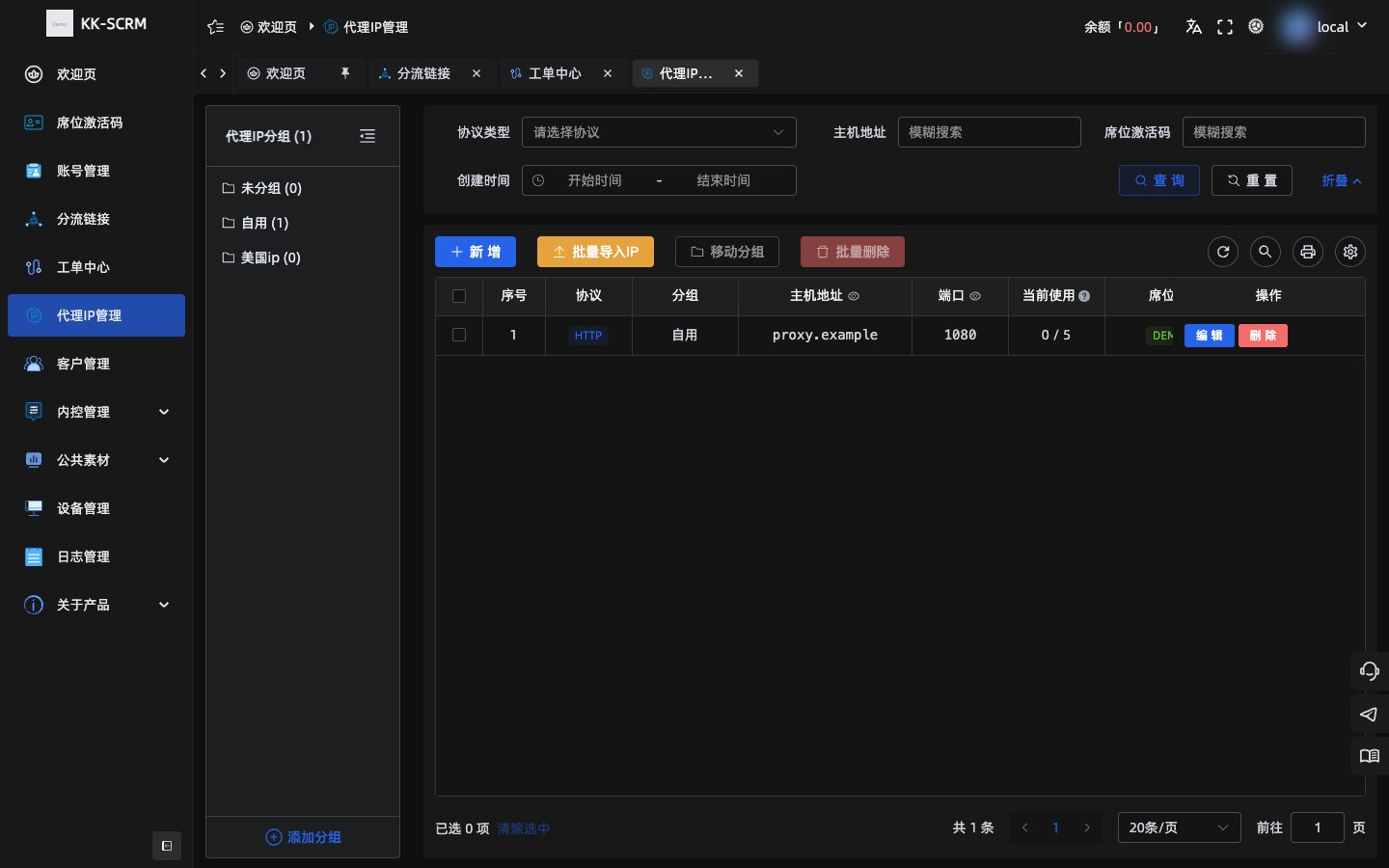Click the 当前使用 help question icon
This screenshot has height=868, width=1389.
point(1084,296)
